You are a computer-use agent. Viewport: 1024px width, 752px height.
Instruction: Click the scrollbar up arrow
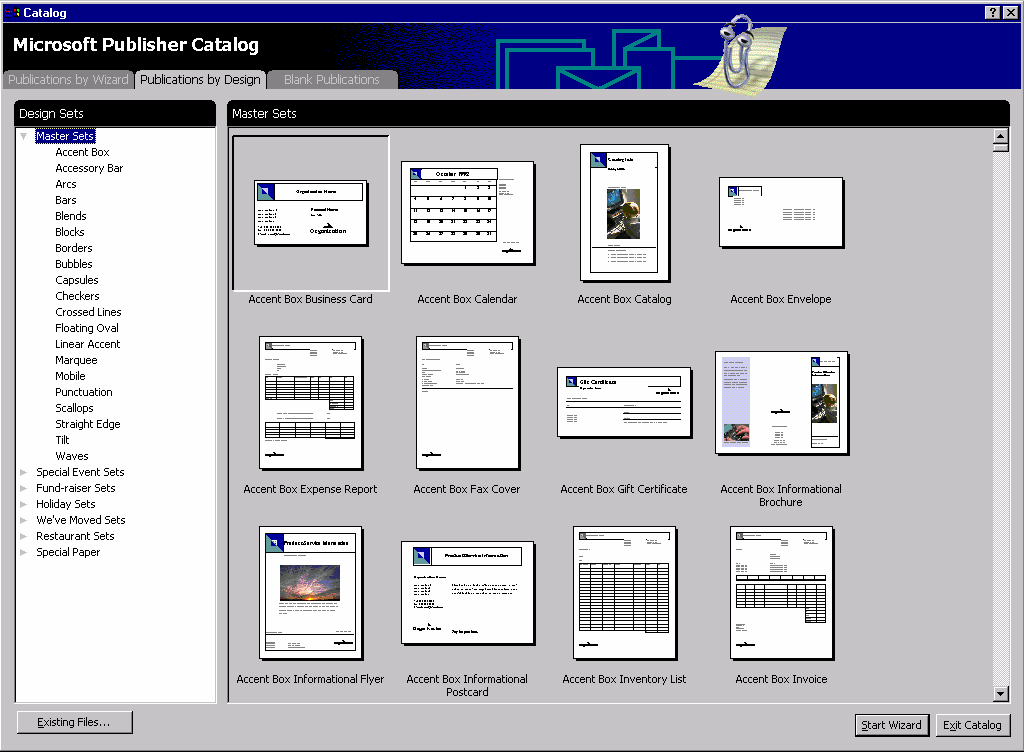pos(1000,136)
